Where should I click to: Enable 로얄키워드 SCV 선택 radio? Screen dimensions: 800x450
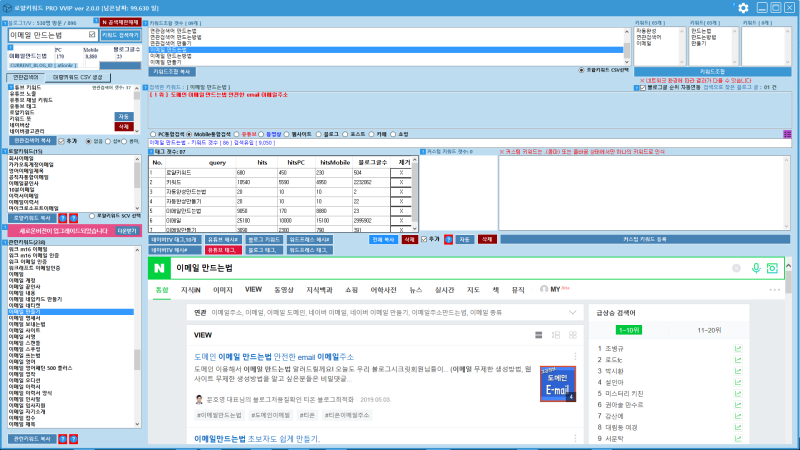(92, 216)
